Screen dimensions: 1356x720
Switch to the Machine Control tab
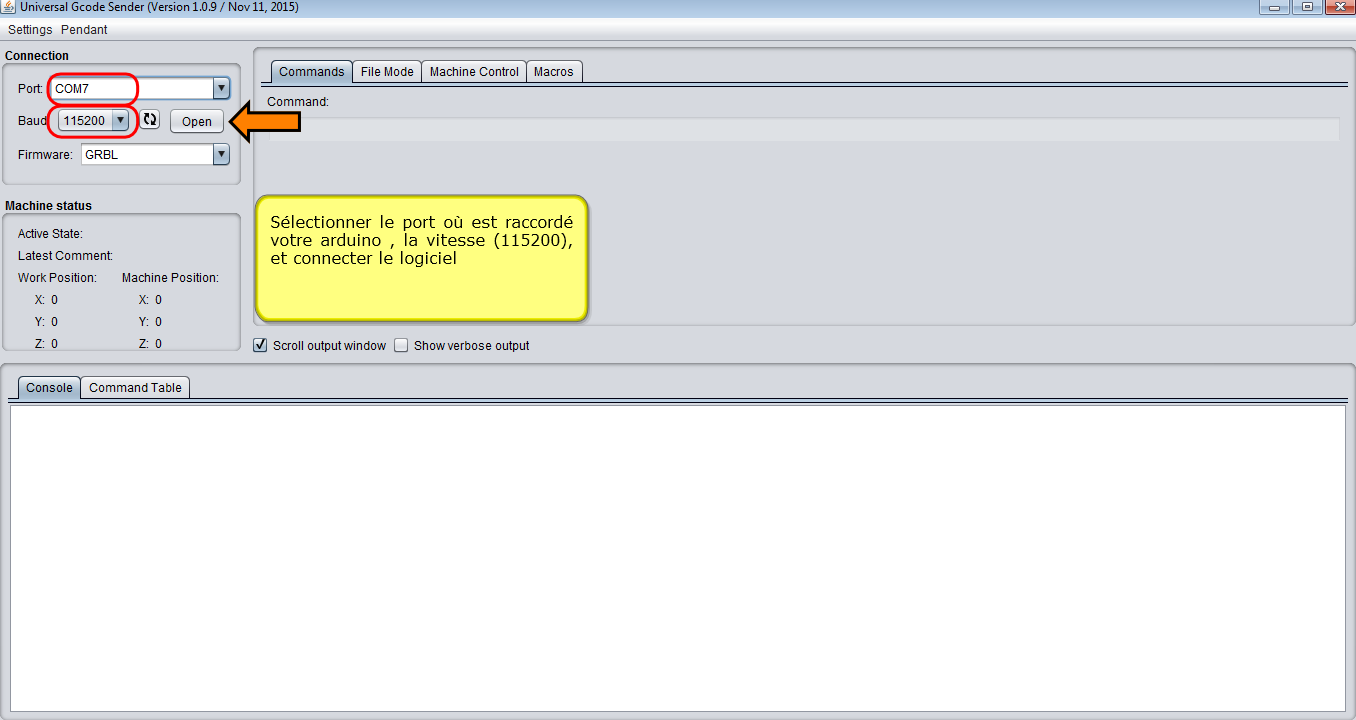[474, 72]
